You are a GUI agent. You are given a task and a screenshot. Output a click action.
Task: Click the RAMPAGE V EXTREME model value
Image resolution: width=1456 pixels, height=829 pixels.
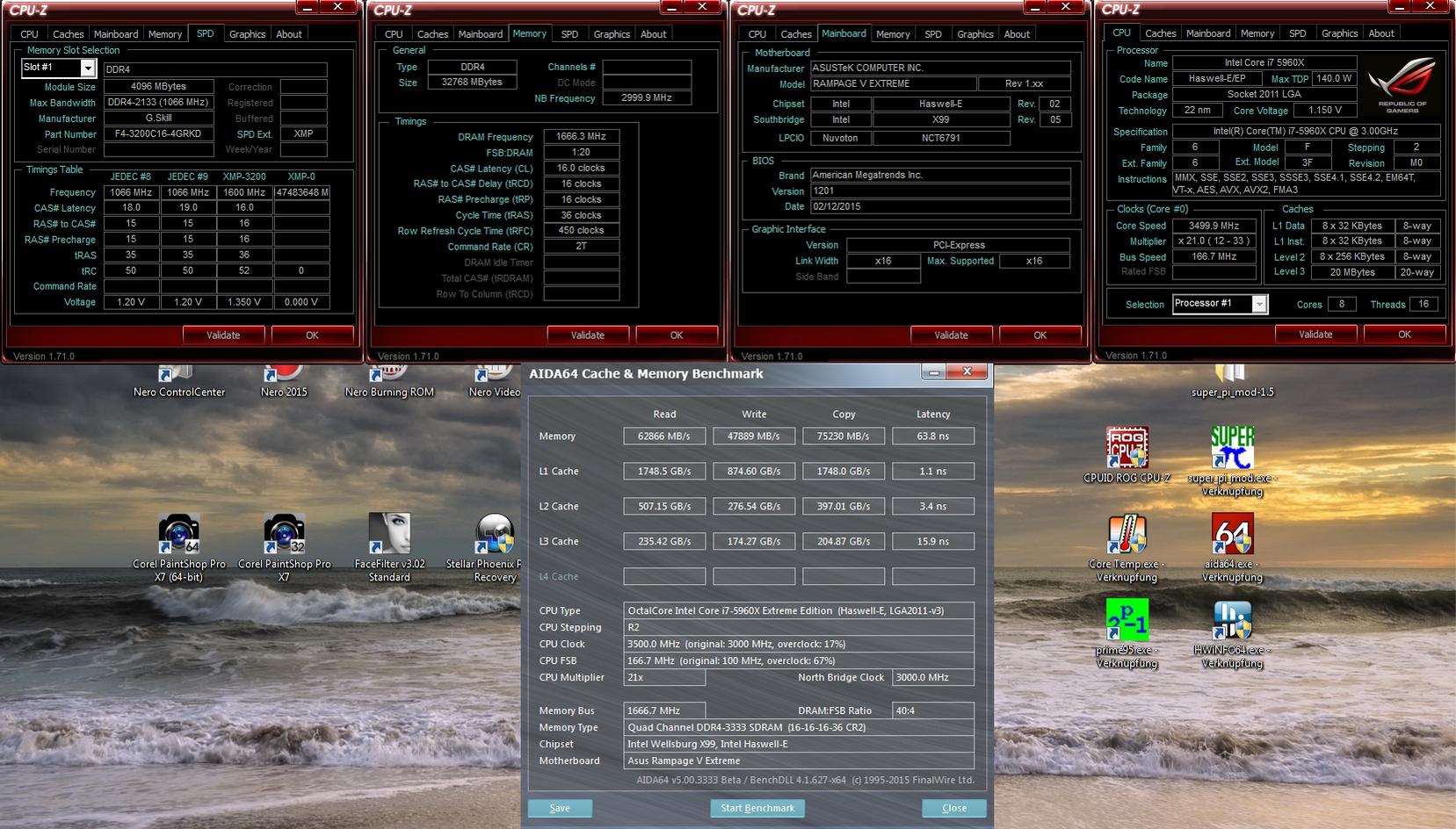[x=893, y=83]
